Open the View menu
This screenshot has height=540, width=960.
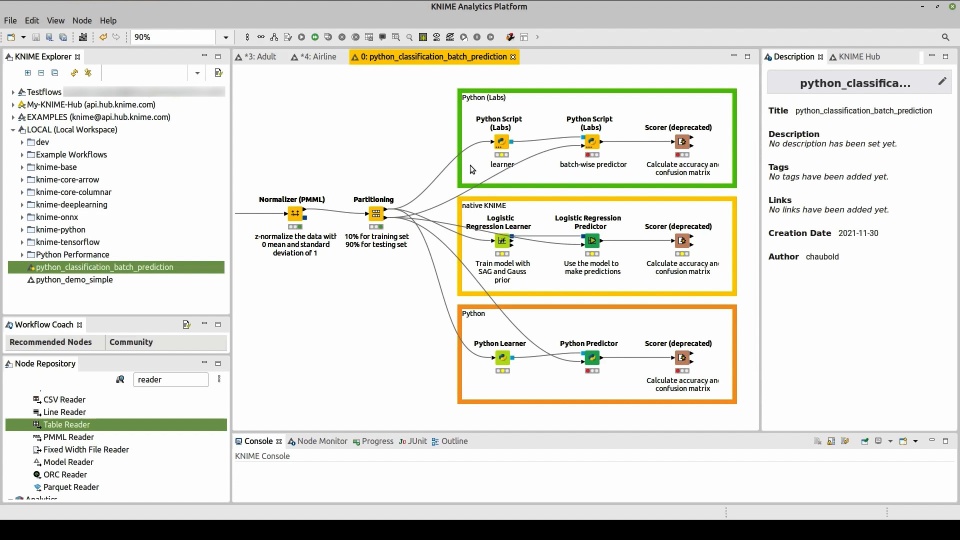click(x=55, y=20)
